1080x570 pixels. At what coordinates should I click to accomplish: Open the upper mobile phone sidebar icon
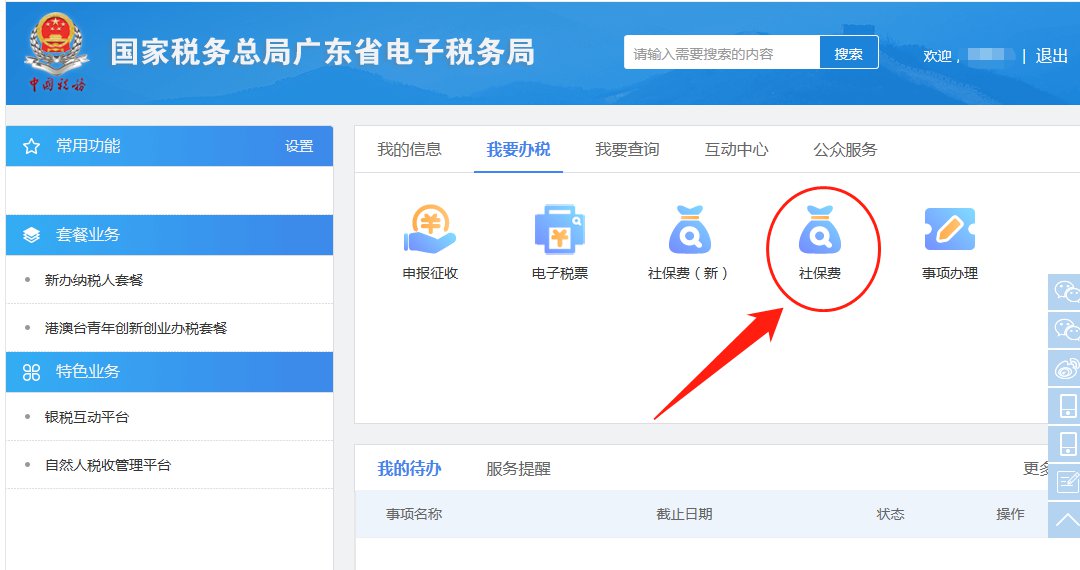[1065, 405]
